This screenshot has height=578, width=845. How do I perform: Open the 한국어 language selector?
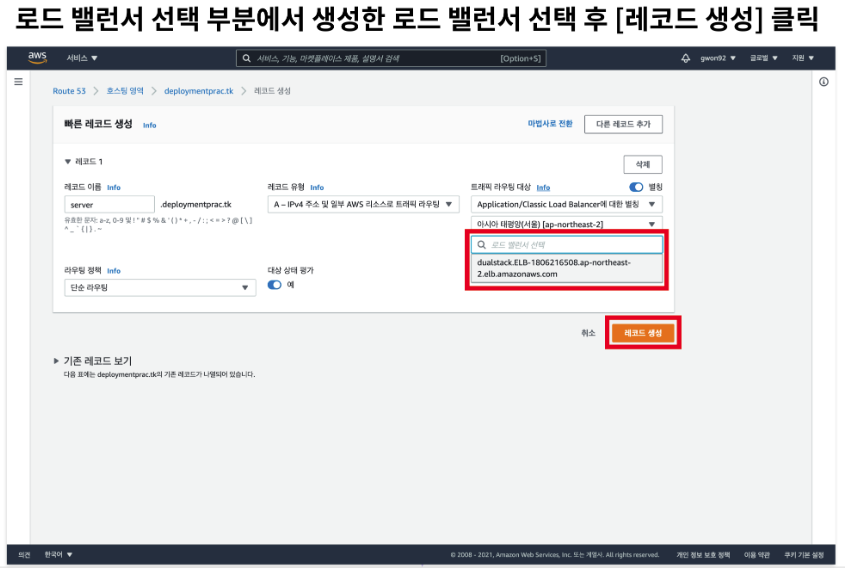[58, 555]
